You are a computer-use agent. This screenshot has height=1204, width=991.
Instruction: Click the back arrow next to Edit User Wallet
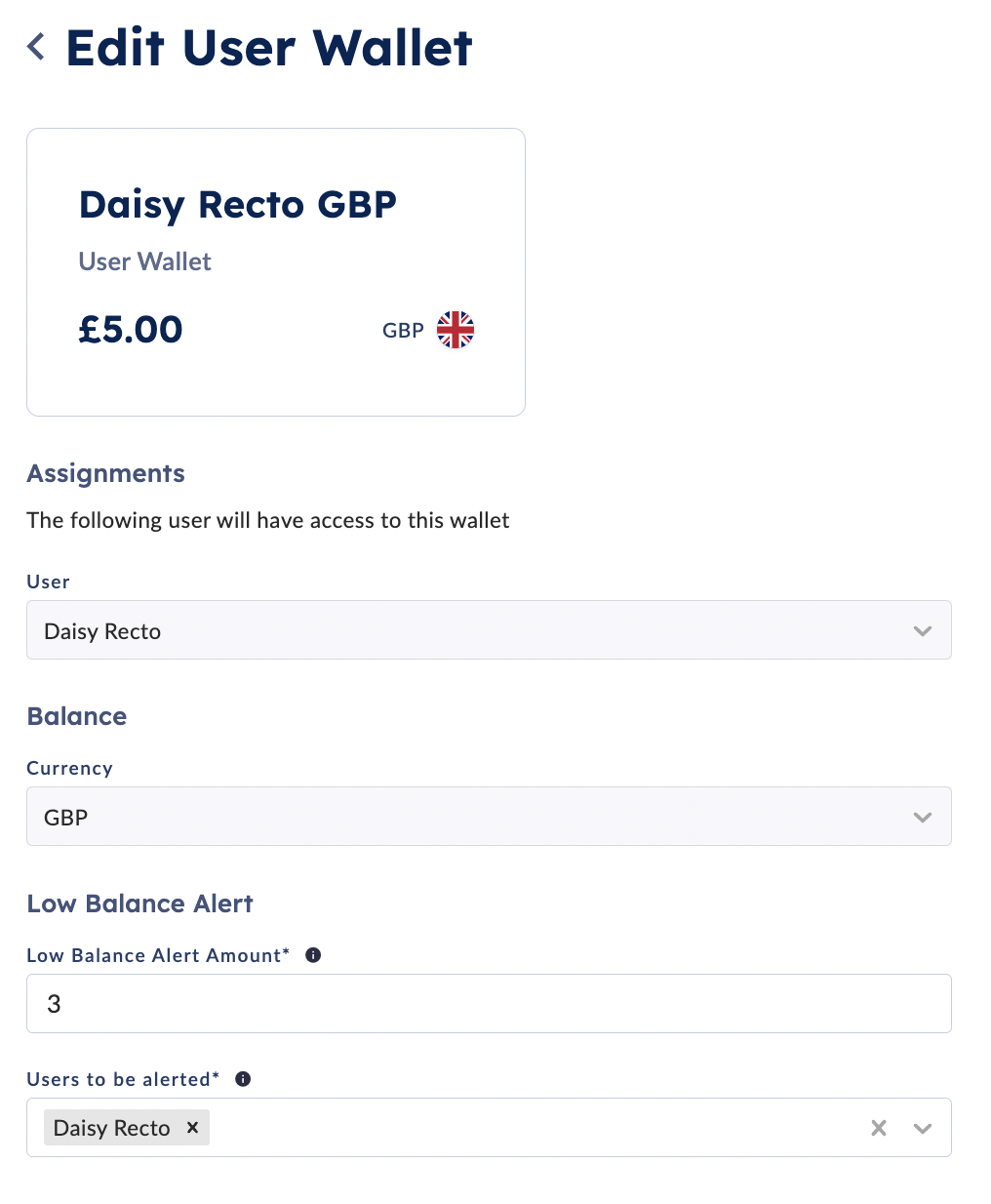[x=35, y=46]
